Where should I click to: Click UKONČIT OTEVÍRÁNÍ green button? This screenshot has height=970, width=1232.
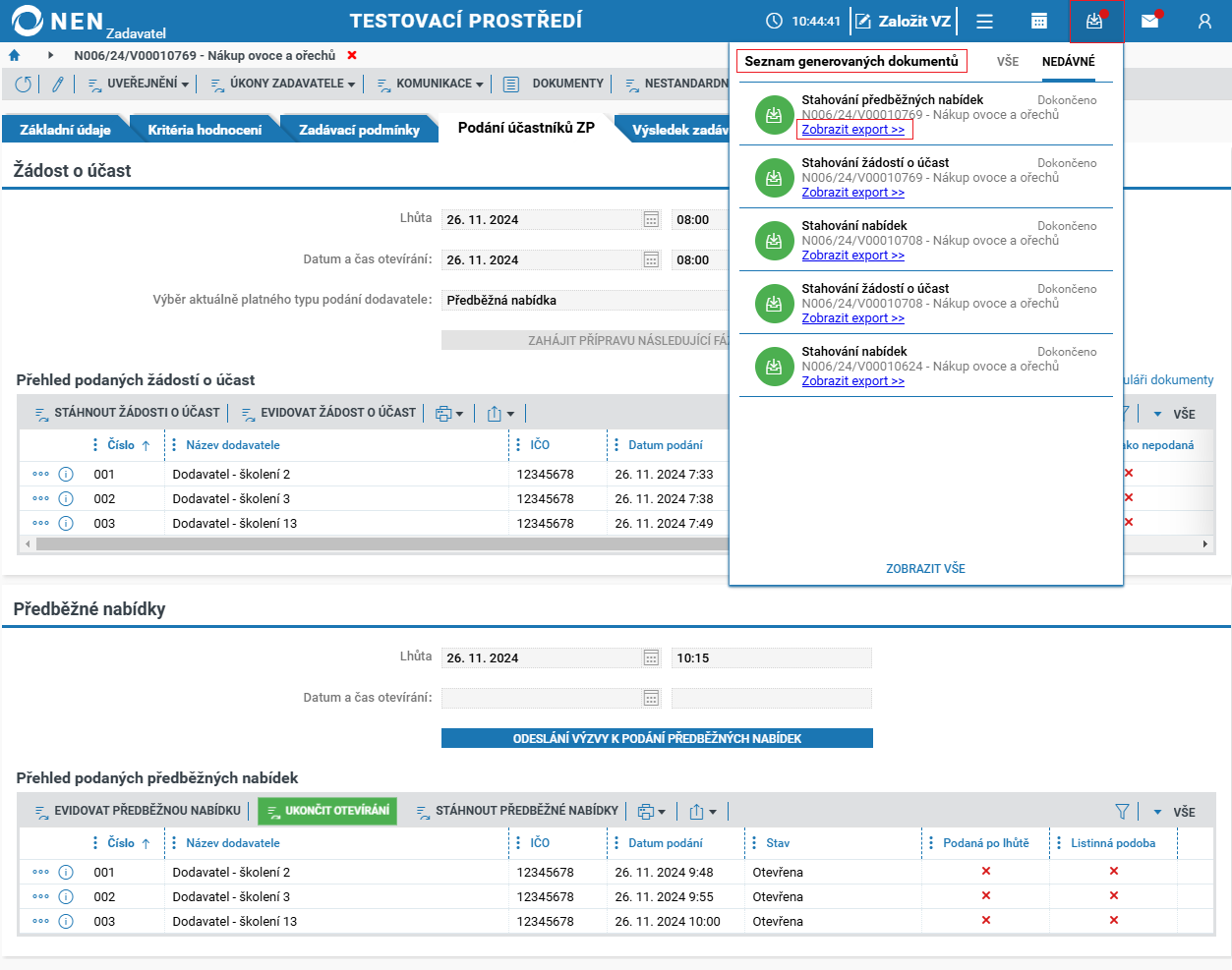(x=327, y=811)
